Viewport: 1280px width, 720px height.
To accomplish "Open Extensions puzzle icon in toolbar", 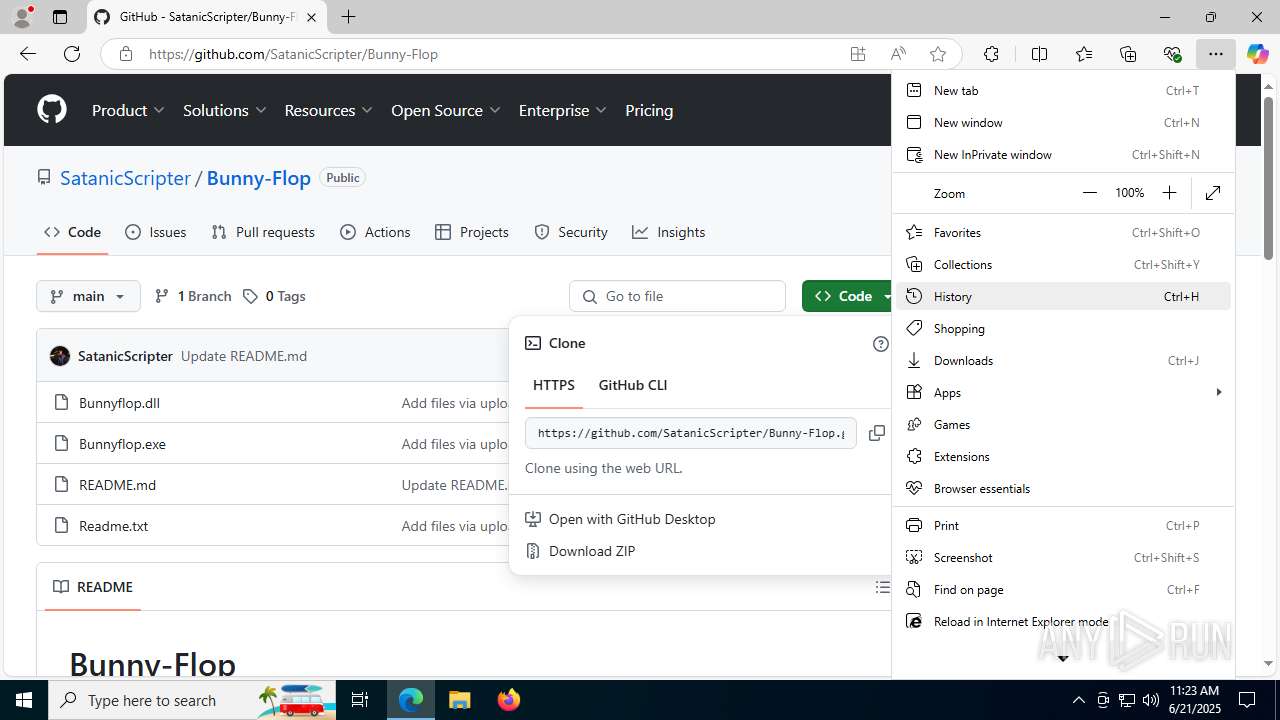I will tap(991, 54).
